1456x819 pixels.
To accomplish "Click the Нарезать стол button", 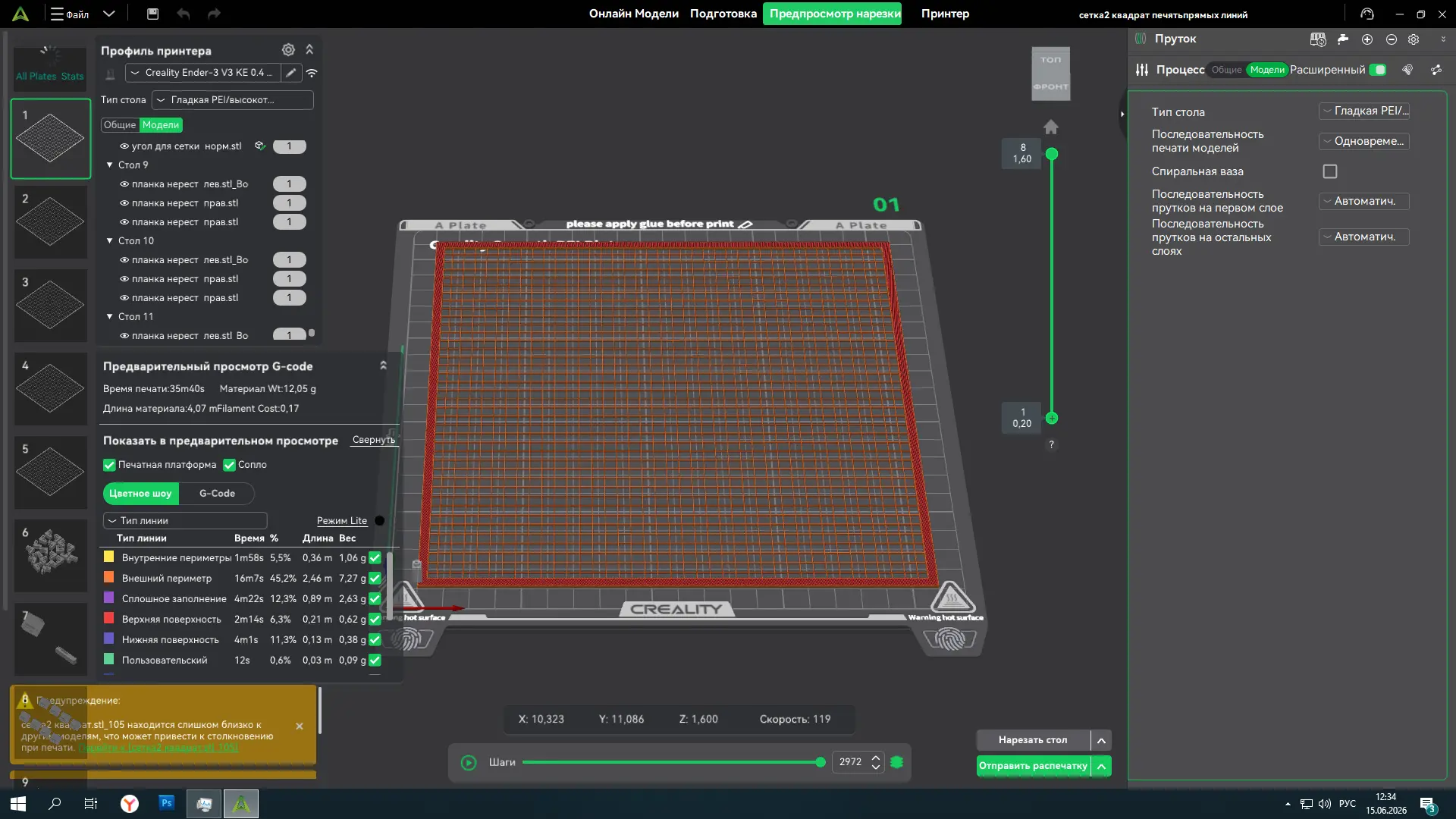I will coord(1033,740).
